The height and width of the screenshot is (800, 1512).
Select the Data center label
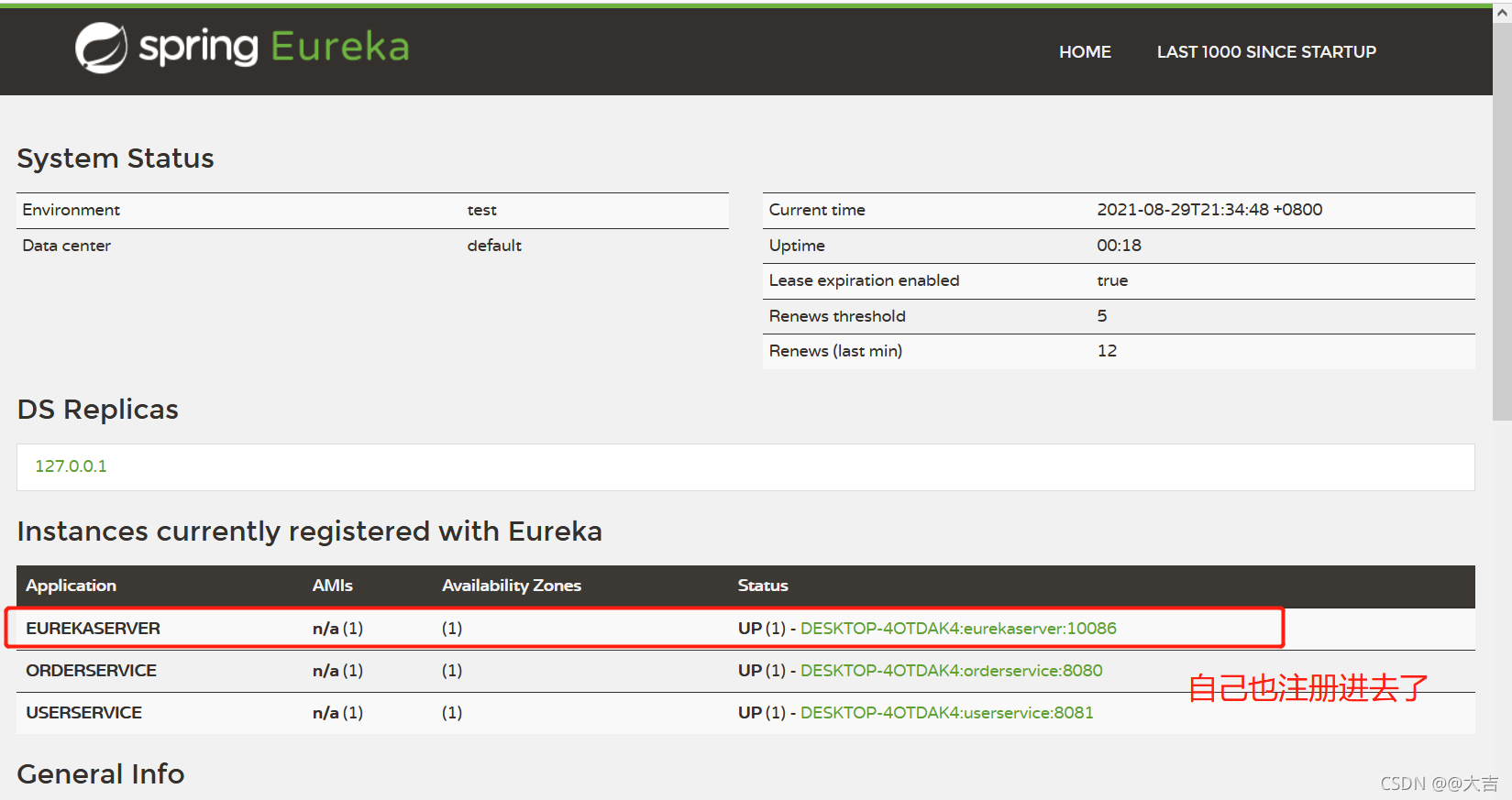pos(66,246)
